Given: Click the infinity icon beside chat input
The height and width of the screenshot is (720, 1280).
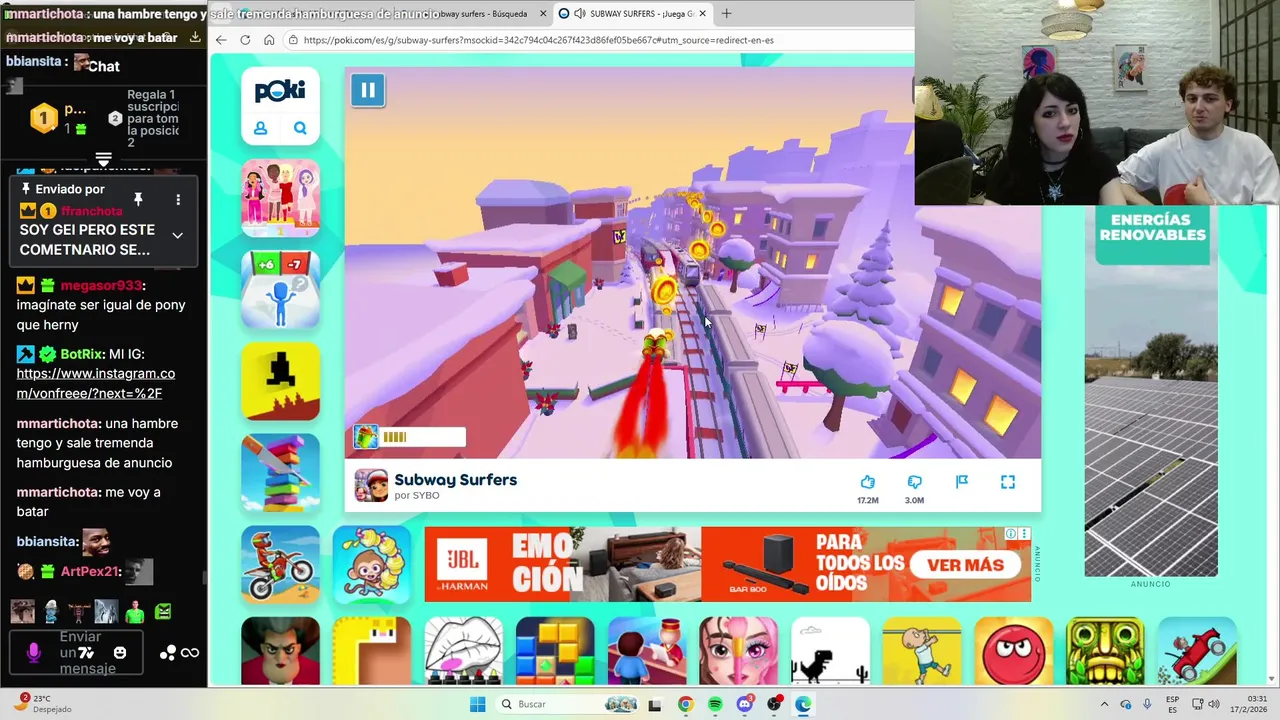Looking at the screenshot, I should [190, 653].
